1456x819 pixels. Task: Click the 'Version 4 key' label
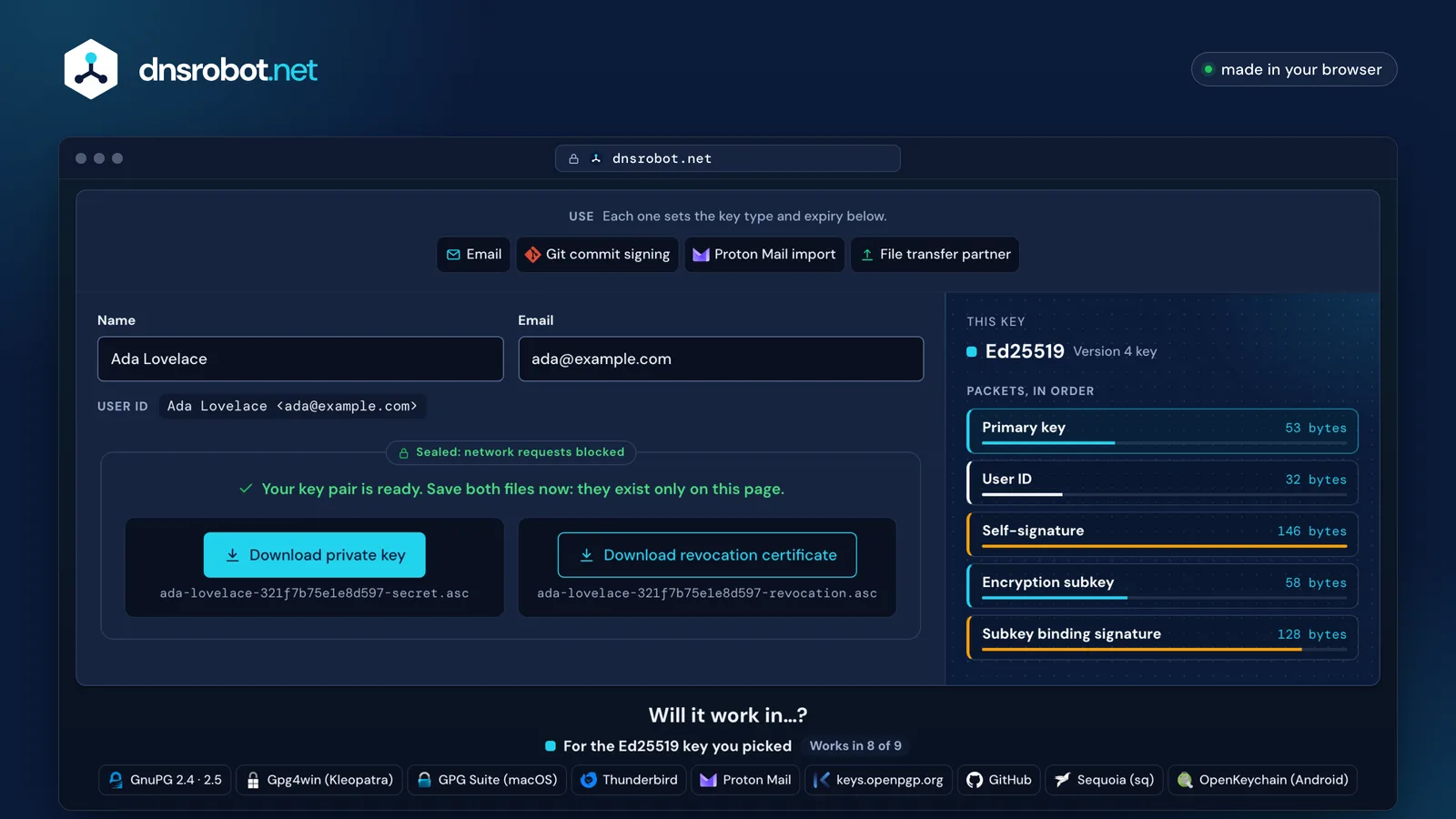1115,351
